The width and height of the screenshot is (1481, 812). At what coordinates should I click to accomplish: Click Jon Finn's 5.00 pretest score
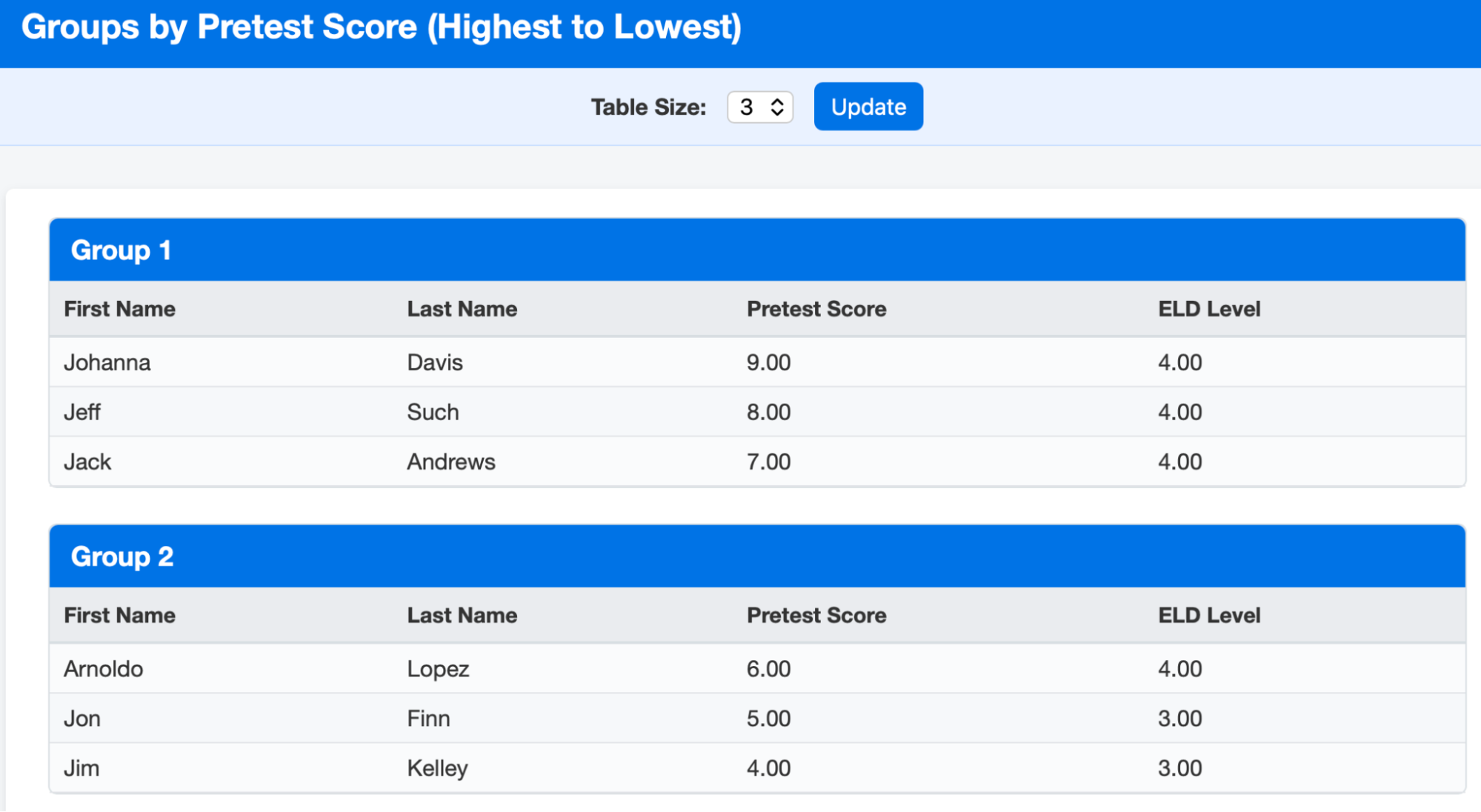pyautogui.click(x=768, y=719)
